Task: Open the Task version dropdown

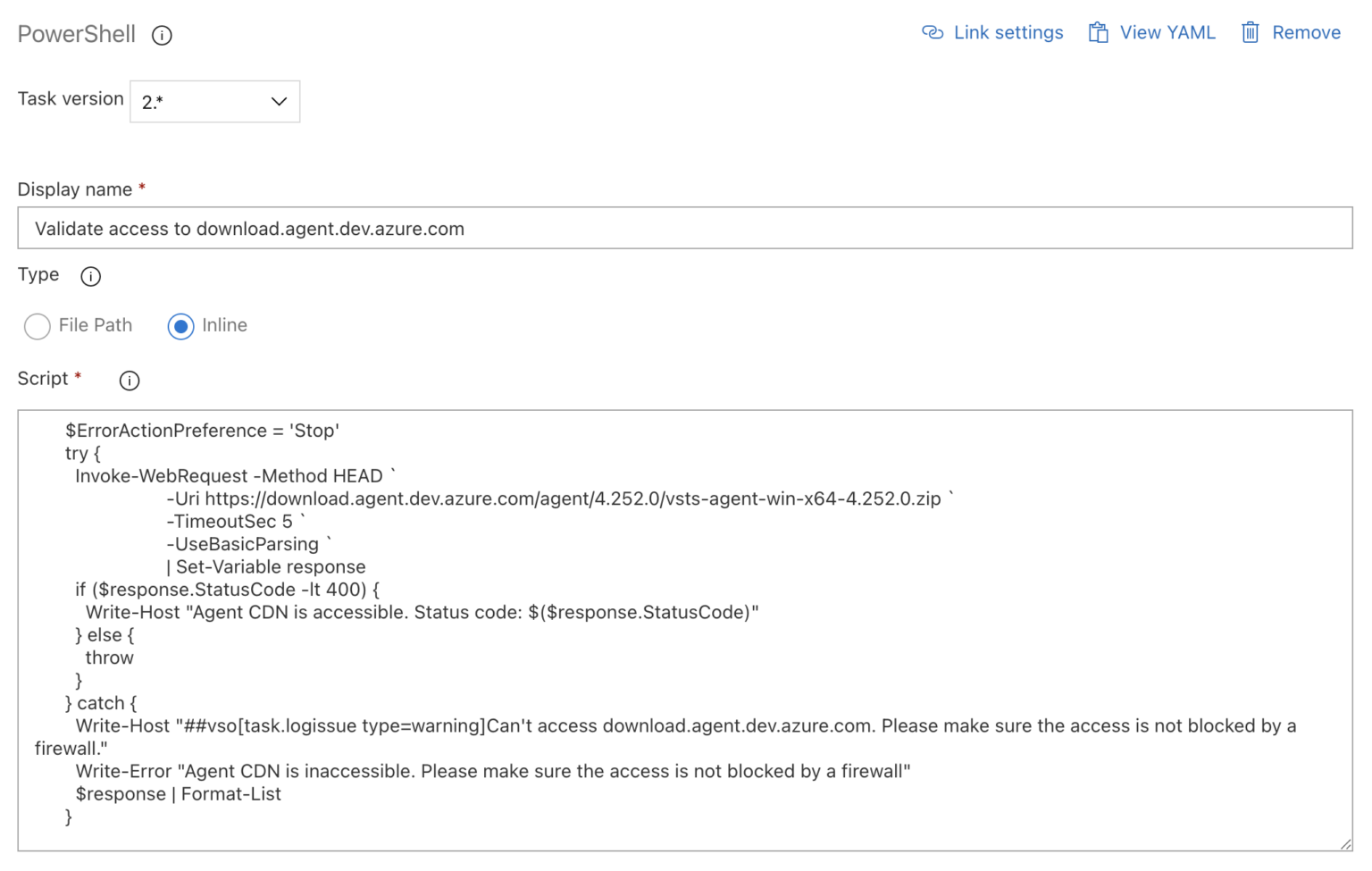Action: (214, 101)
